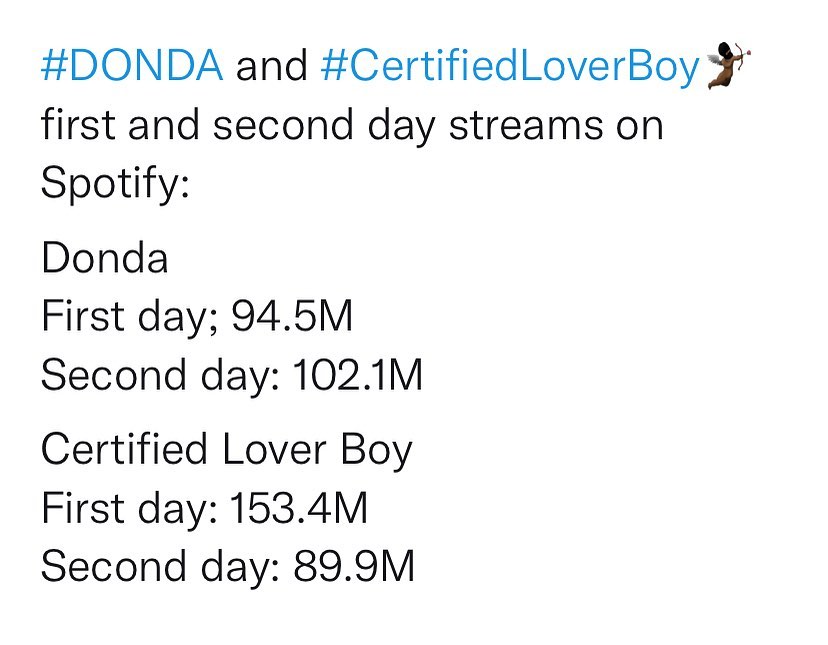Click the 102.1M stream count
828x645 pixels.
coord(358,375)
